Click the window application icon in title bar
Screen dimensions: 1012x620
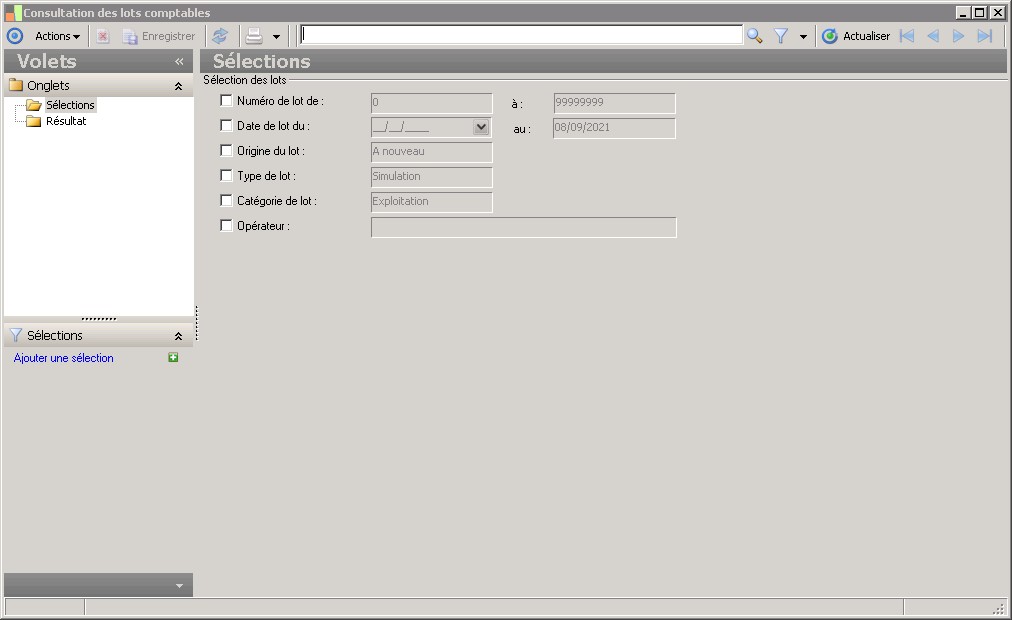coord(14,12)
